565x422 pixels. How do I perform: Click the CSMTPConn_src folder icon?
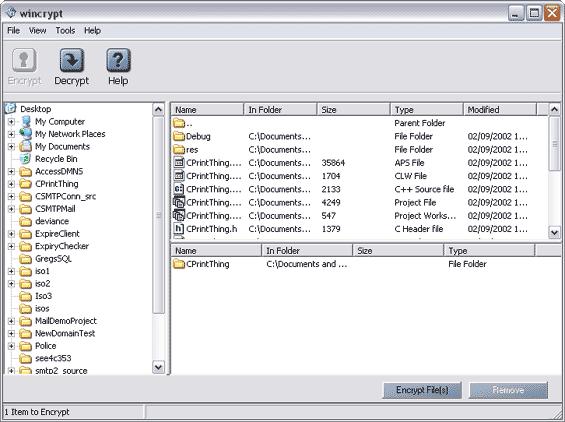point(26,196)
